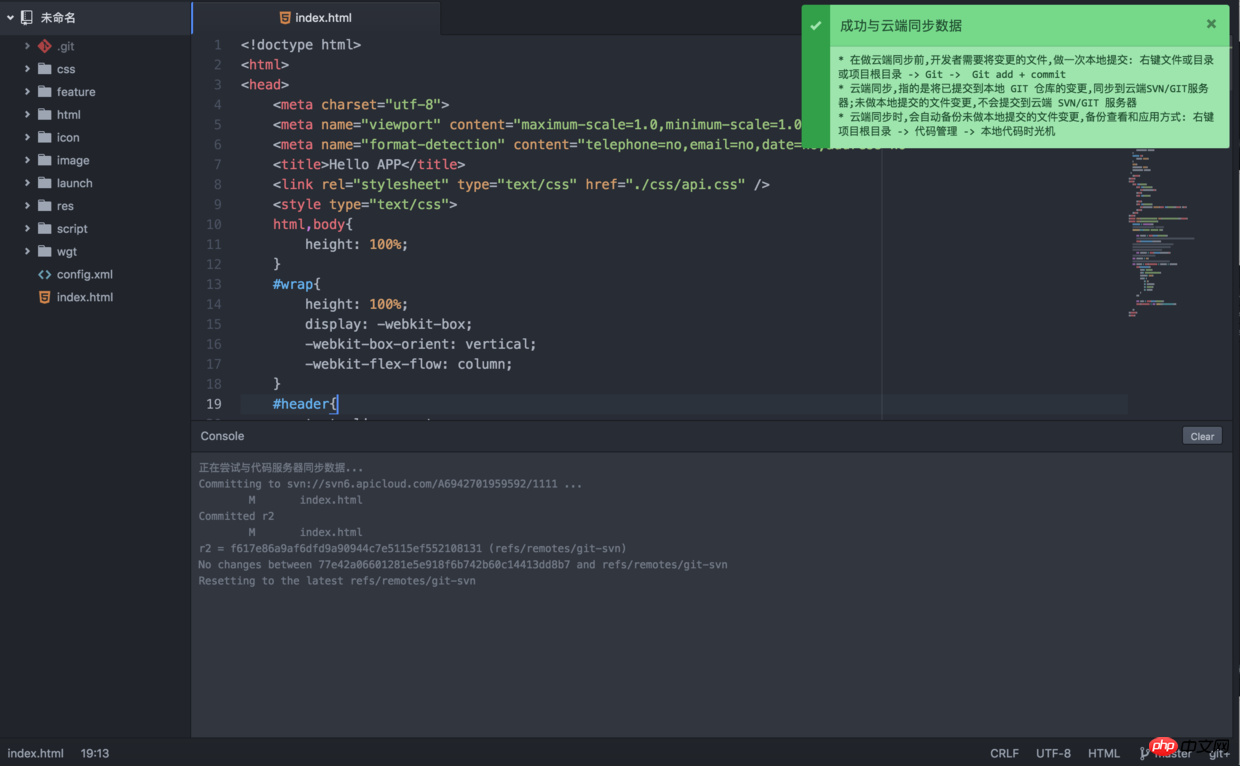The width and height of the screenshot is (1240, 766).
Task: Expand the css folder chevron
Action: (x=27, y=69)
